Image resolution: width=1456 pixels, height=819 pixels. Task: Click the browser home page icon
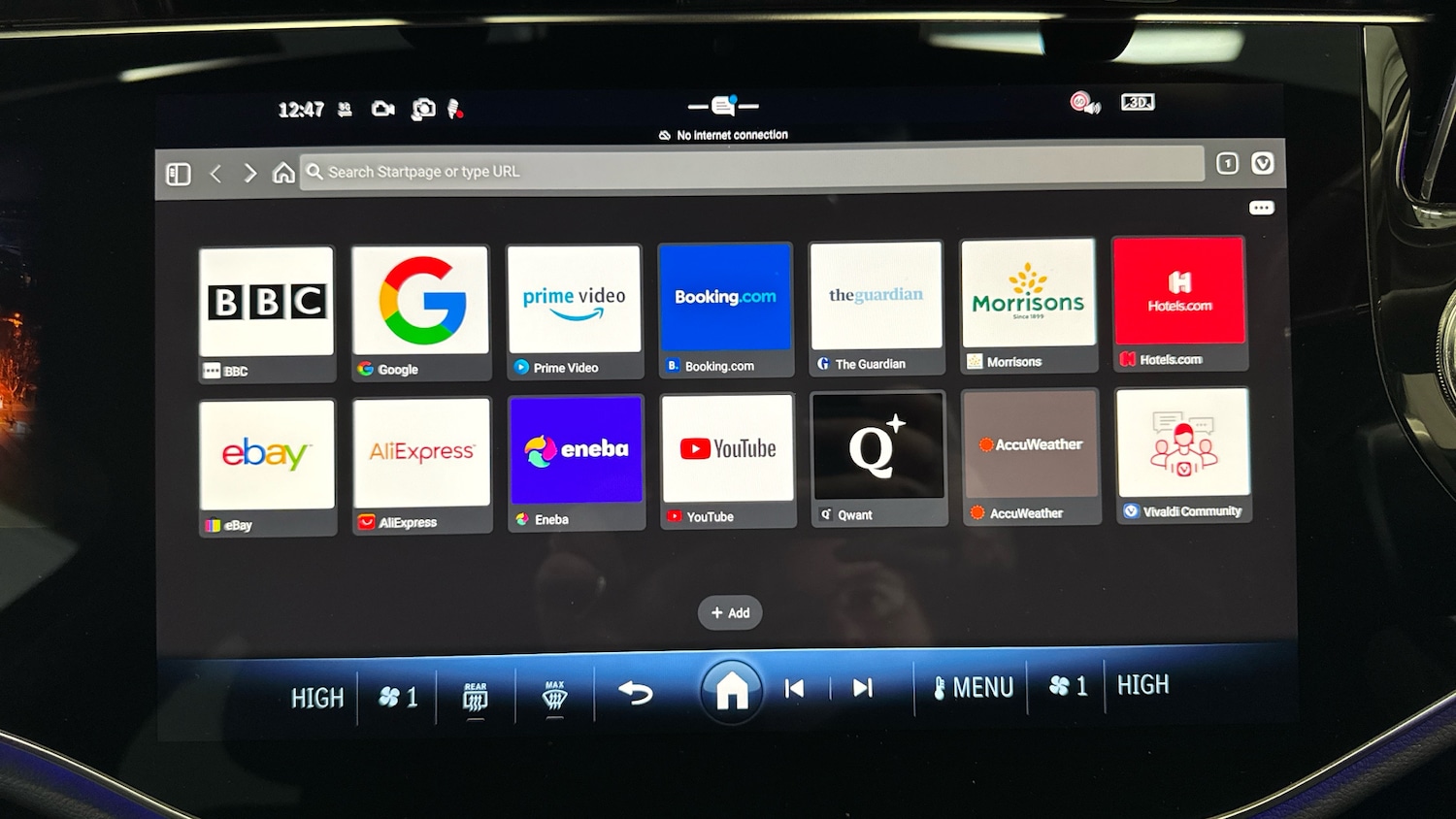[283, 173]
